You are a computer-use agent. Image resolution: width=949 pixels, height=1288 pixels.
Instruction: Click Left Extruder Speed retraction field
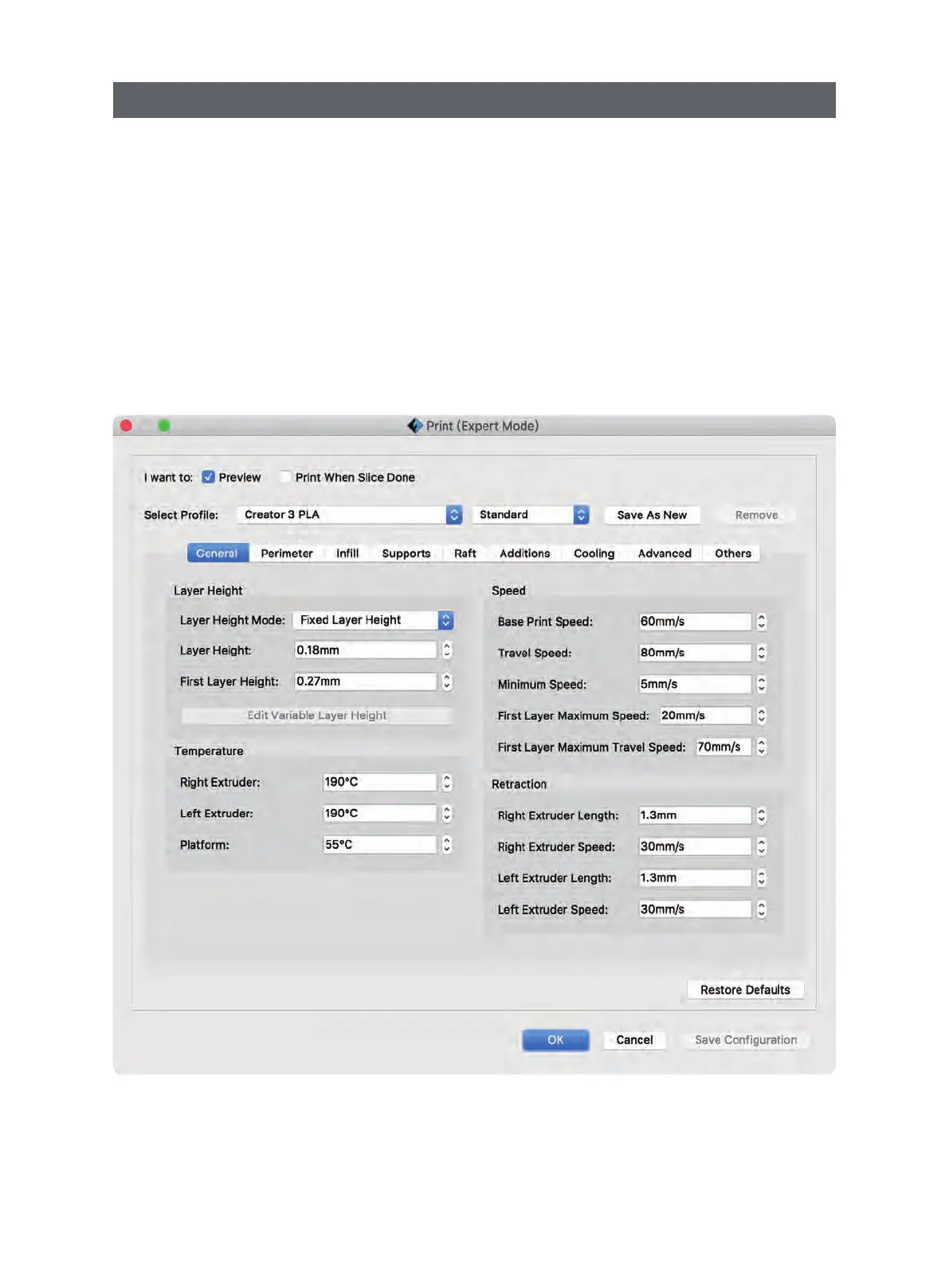tap(695, 909)
